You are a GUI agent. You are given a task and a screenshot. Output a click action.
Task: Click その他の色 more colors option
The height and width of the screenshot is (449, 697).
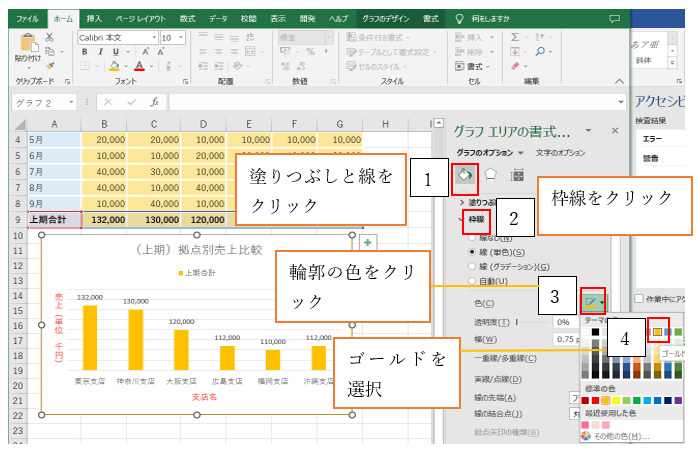626,435
